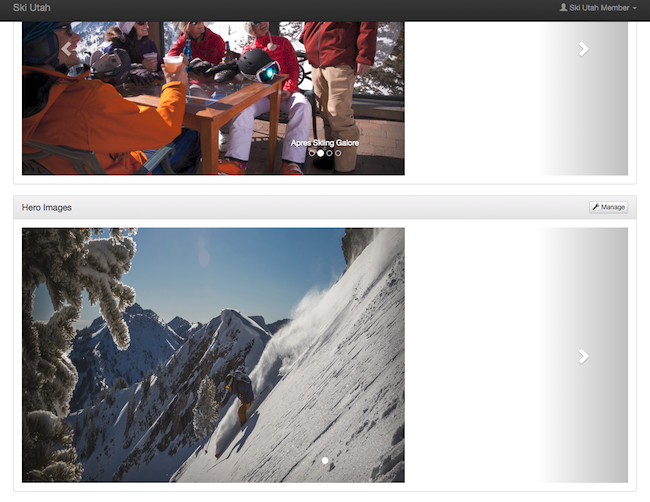Click the Ski Utah brand link
Screen dimensions: 650x502
[x=32, y=7]
